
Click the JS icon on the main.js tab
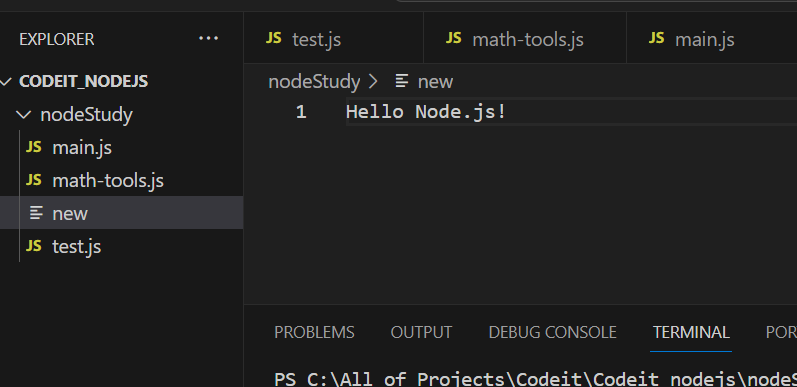coord(656,38)
